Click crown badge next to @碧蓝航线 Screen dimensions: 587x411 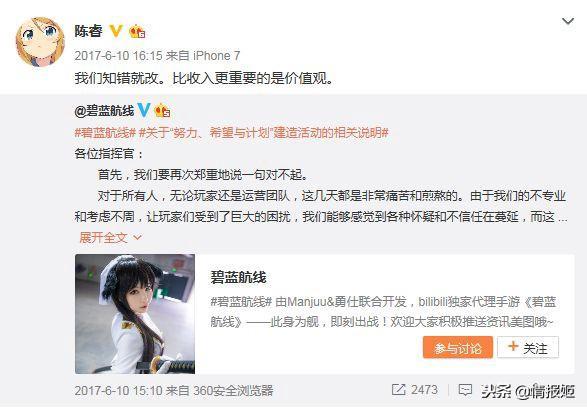pos(162,110)
